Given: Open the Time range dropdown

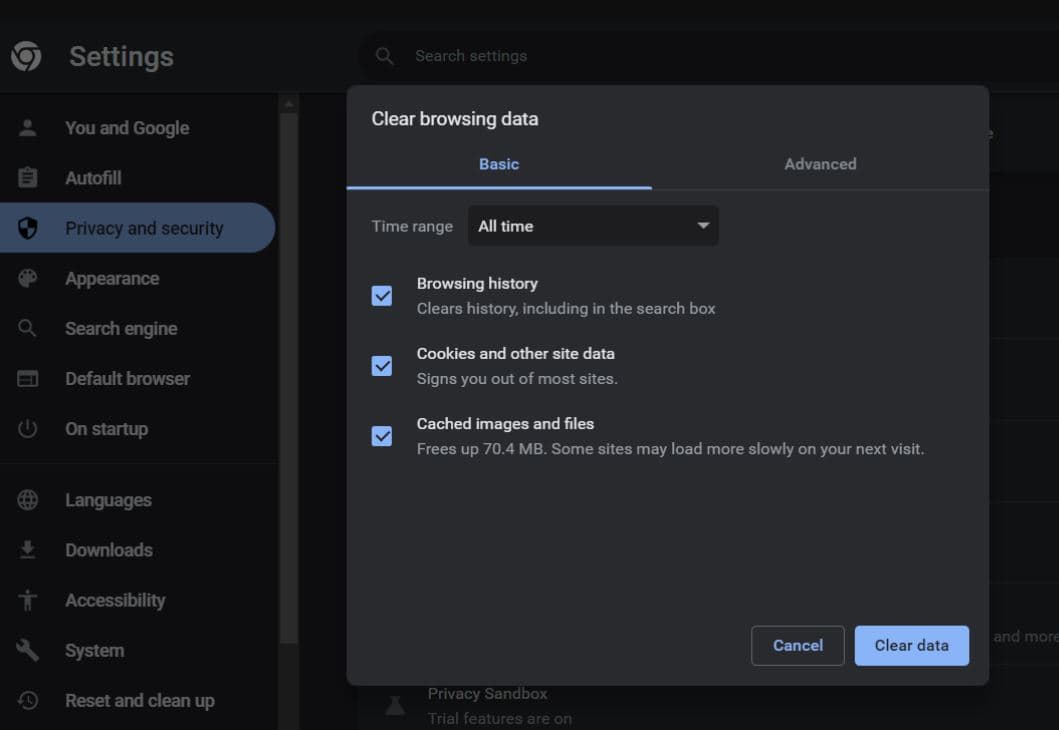Looking at the screenshot, I should coord(593,226).
